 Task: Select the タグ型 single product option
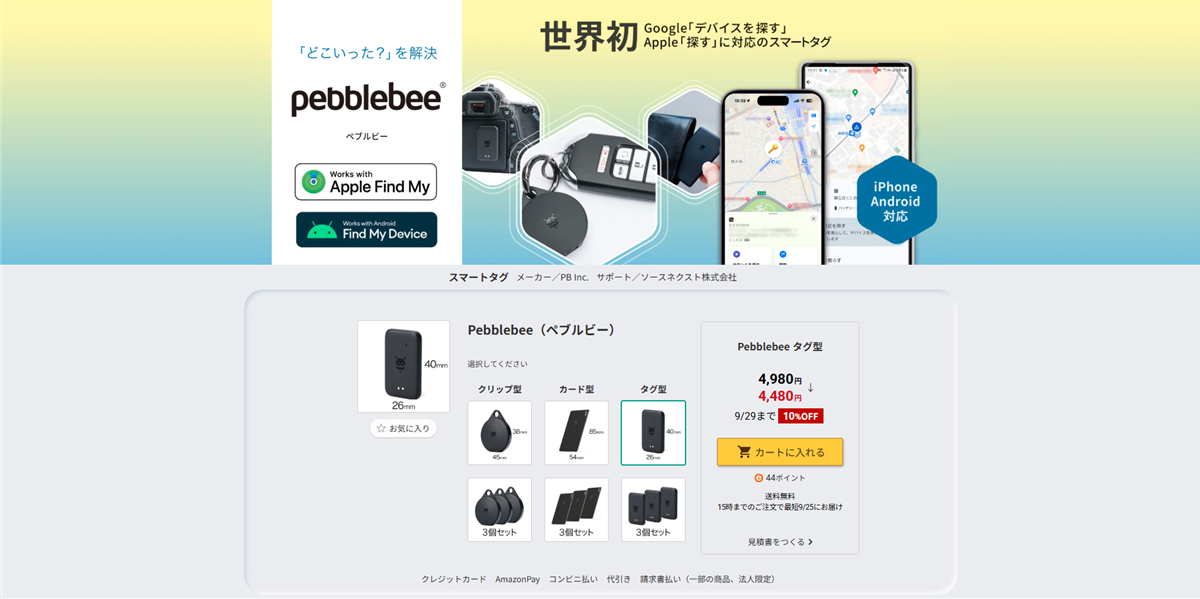(653, 433)
